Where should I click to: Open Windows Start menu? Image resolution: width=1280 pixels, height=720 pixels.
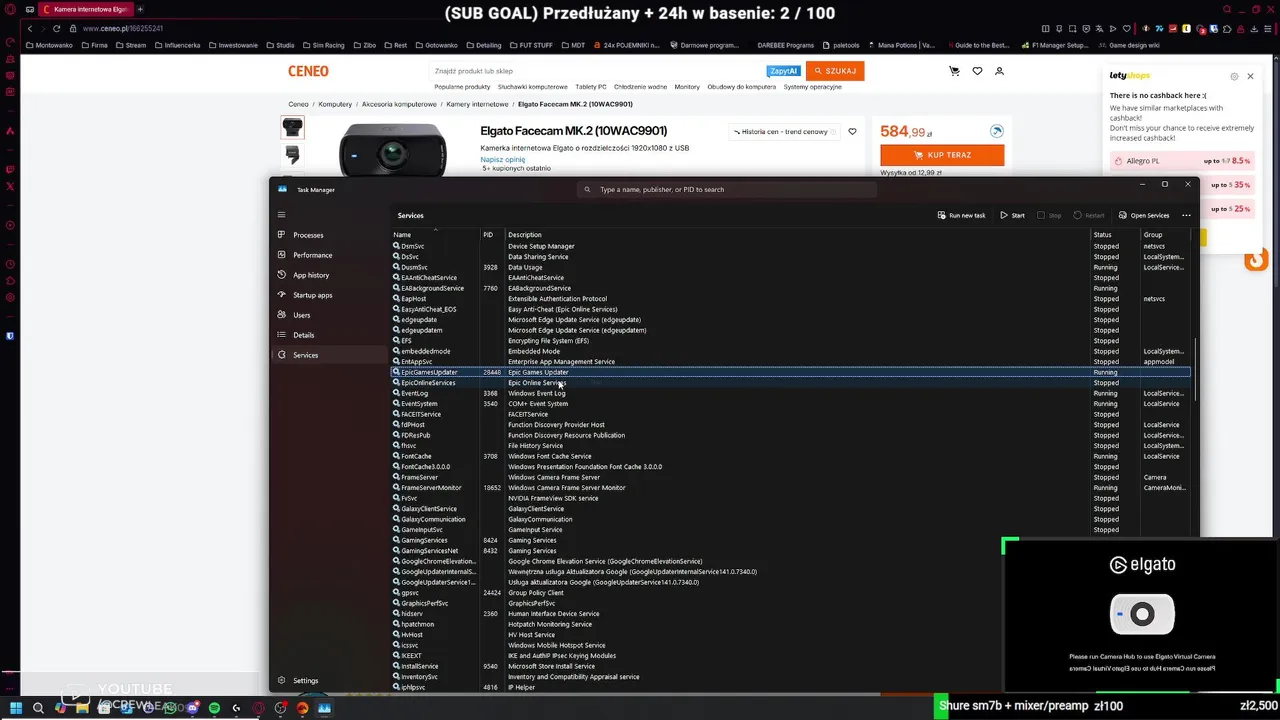(x=16, y=708)
